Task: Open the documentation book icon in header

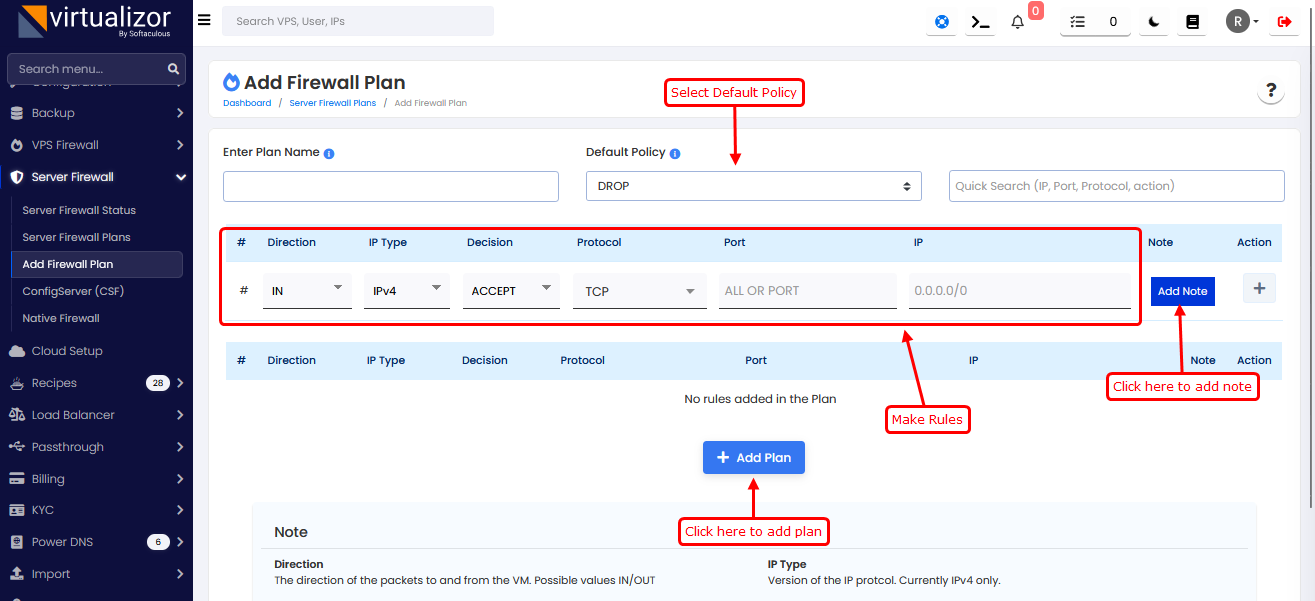Action: coord(1192,22)
